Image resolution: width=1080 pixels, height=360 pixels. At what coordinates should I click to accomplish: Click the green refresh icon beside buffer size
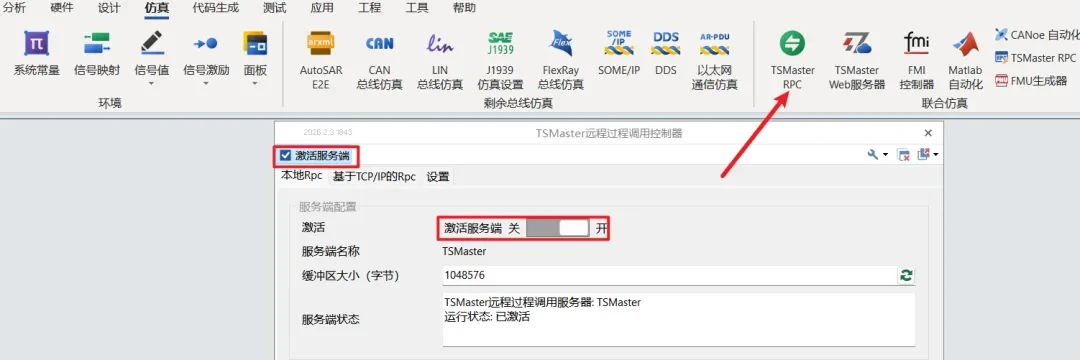(x=906, y=275)
